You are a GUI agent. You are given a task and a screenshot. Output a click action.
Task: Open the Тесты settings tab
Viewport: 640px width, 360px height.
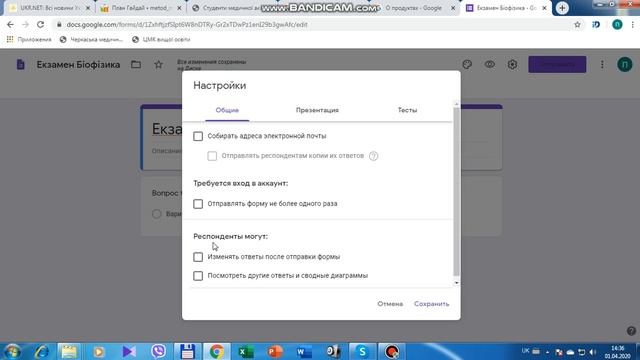(407, 110)
